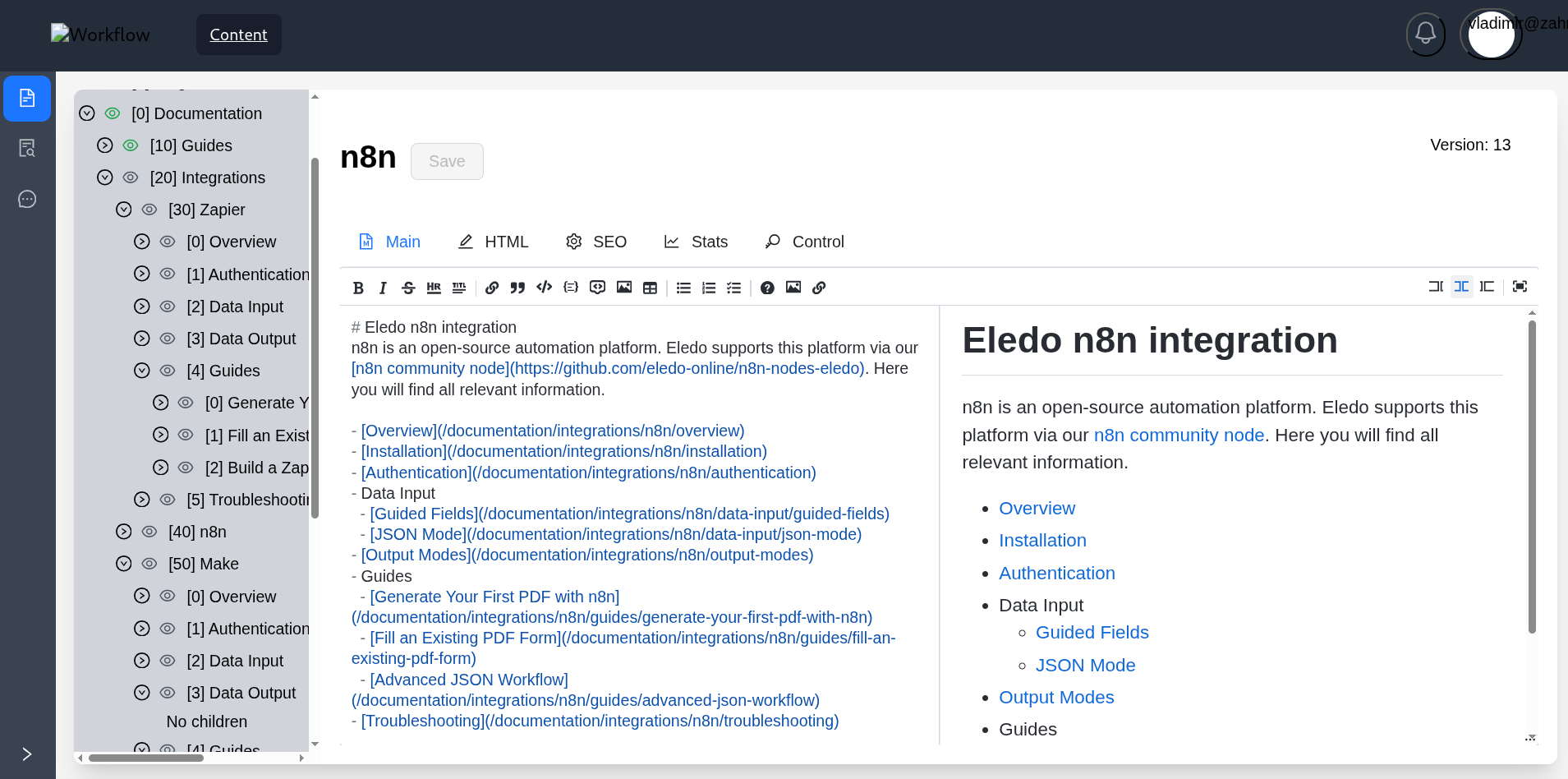1568x779 pixels.
Task: Create a bulleted list
Action: pos(683,288)
